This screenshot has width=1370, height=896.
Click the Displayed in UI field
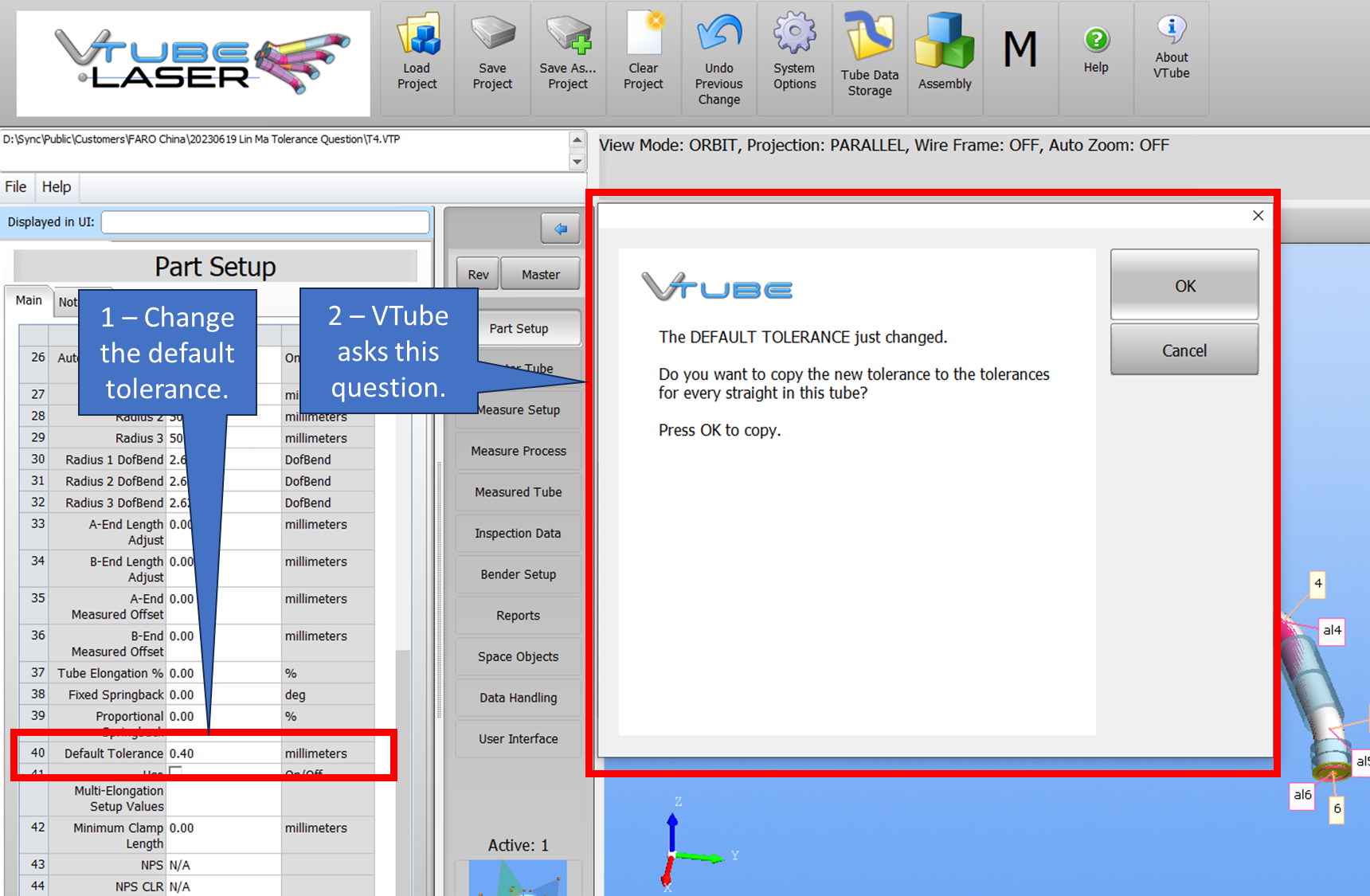point(265,222)
